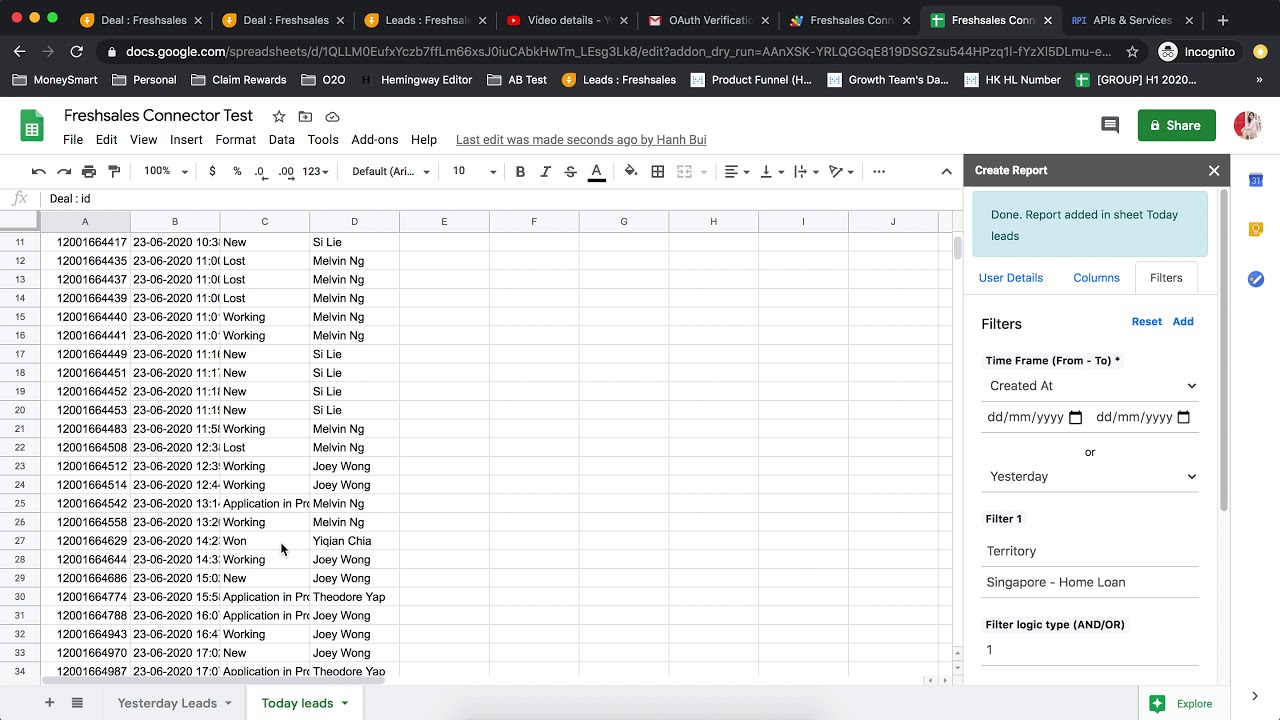Open Zoom level 100% dropdown

coord(165,172)
